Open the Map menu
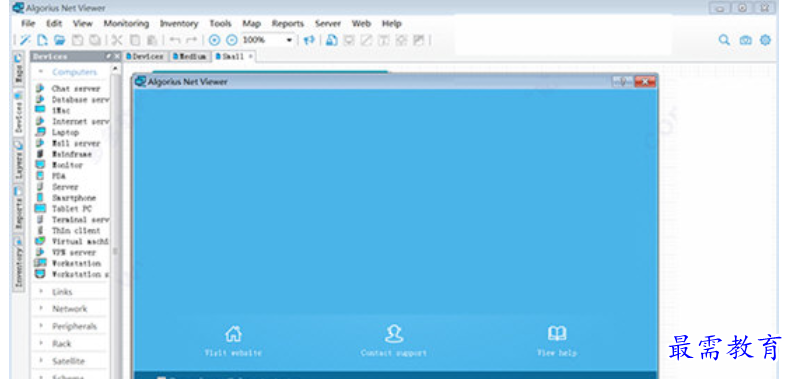Image resolution: width=790 pixels, height=379 pixels. 251,23
